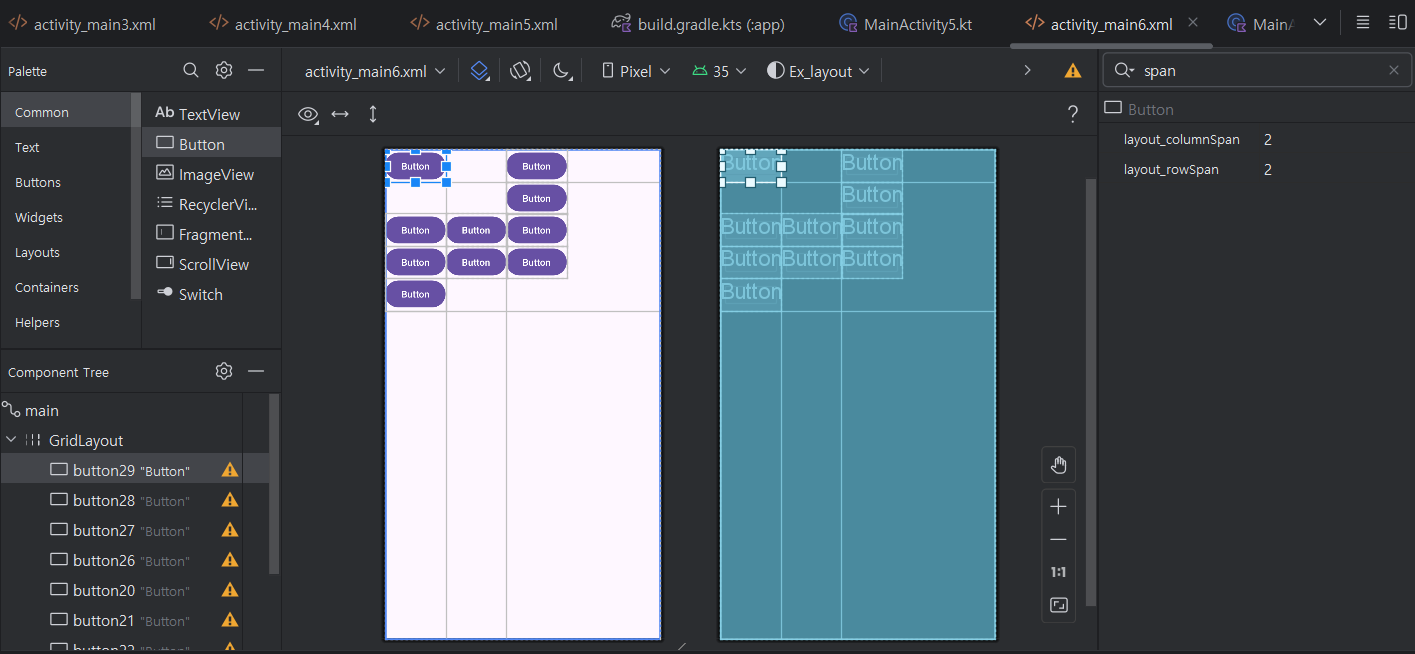Zoom in using the plus icon
Viewport: 1415px width, 654px height.
(x=1058, y=506)
